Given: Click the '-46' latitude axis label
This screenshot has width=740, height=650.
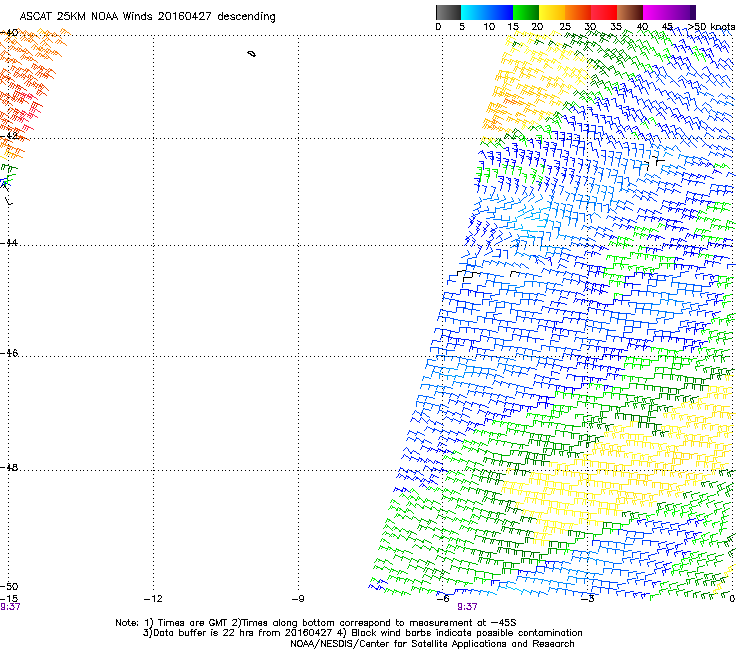Looking at the screenshot, I should click(x=9, y=354).
